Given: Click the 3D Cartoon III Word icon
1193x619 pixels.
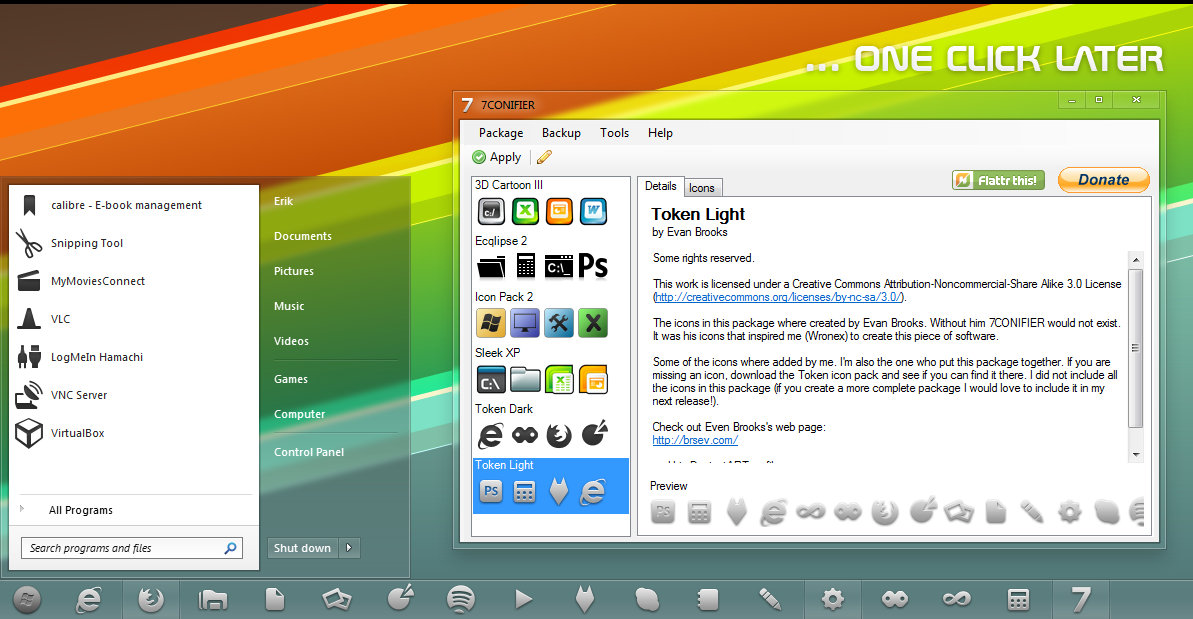Looking at the screenshot, I should (x=593, y=211).
